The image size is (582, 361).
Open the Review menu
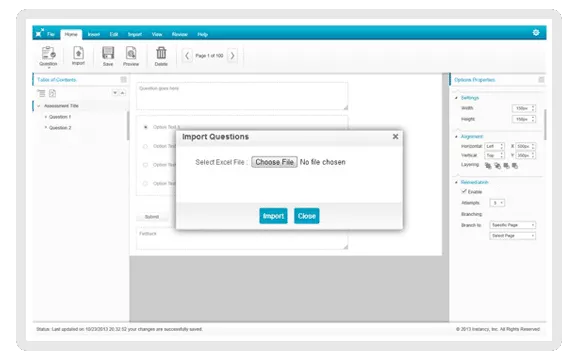(180, 35)
